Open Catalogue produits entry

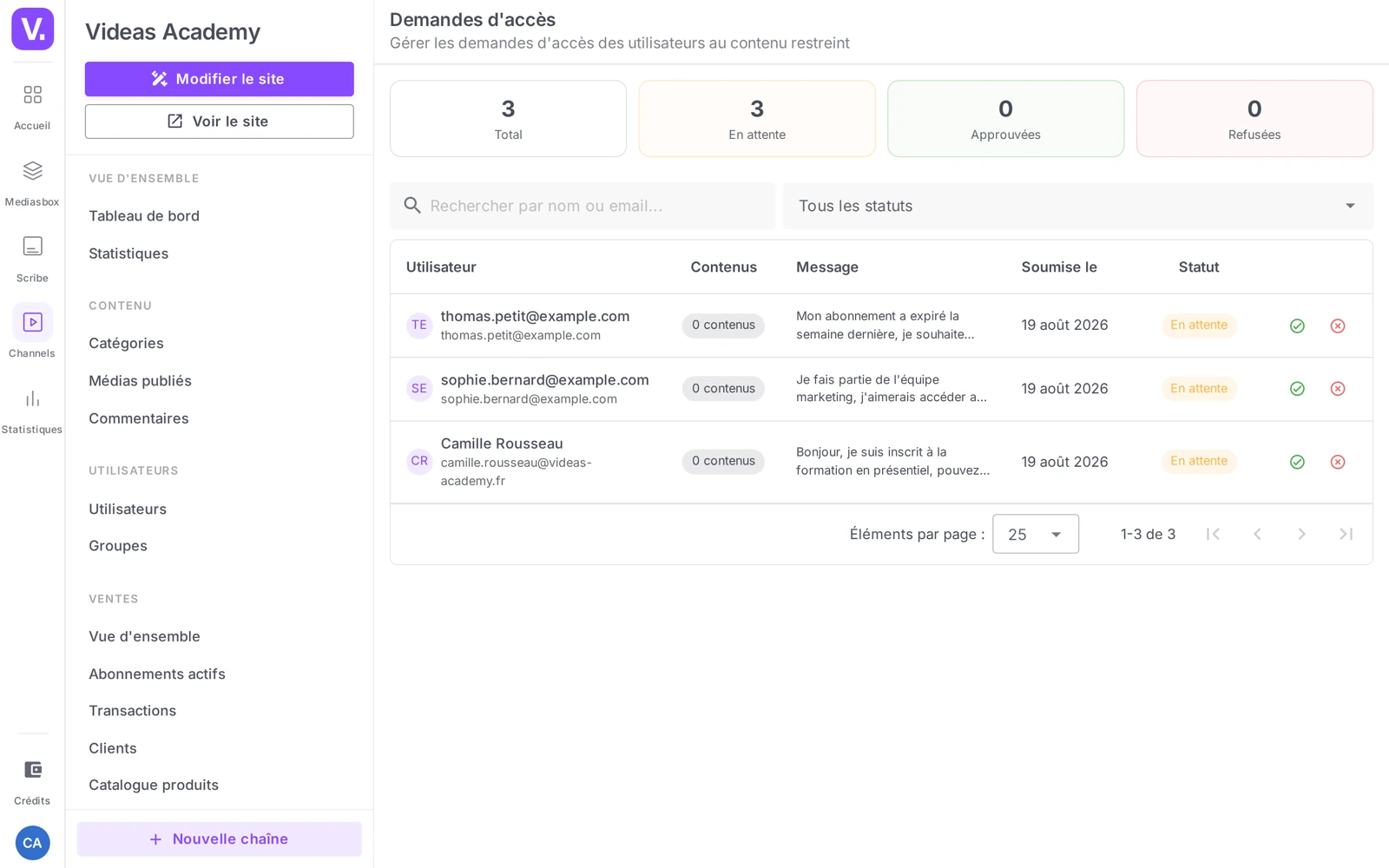pos(154,786)
